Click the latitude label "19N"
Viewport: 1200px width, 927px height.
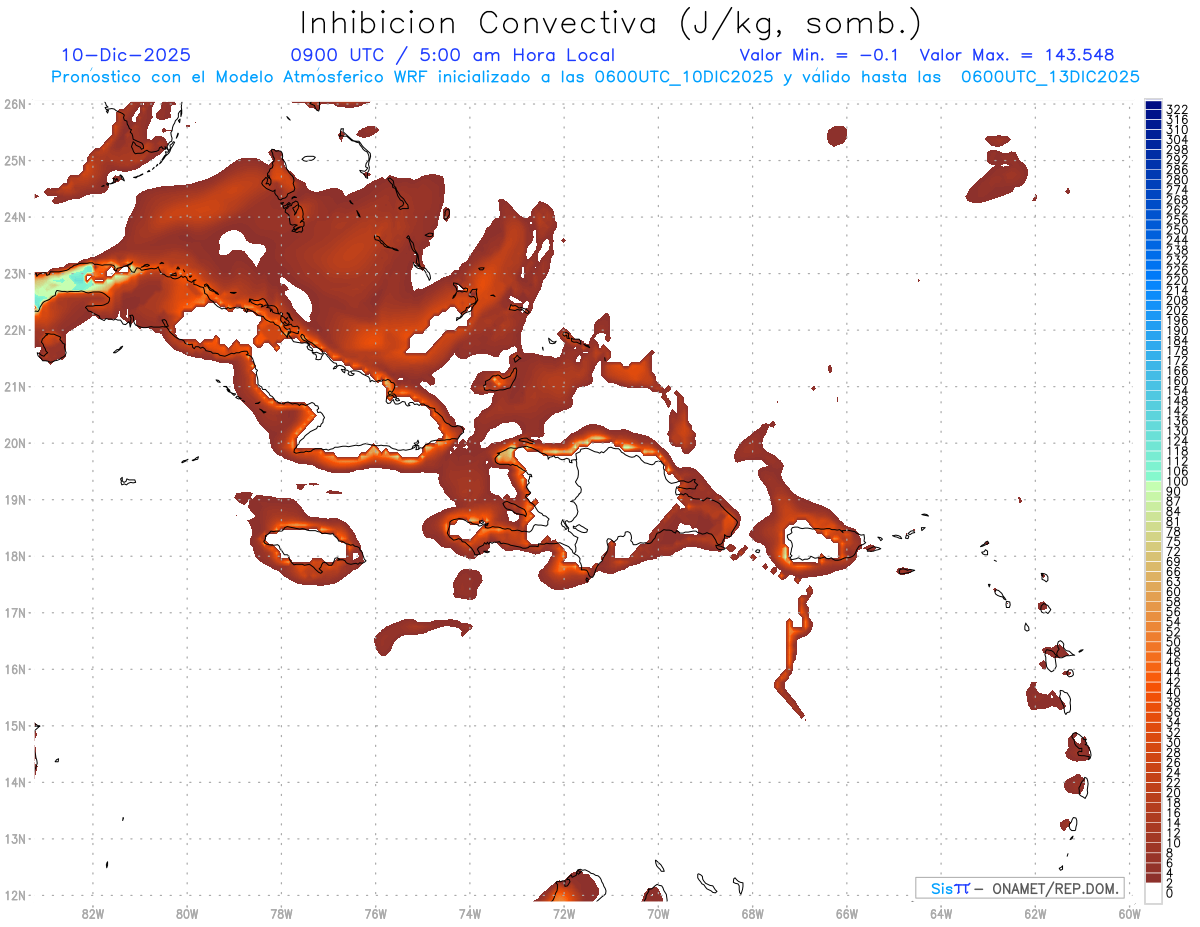(x=15, y=499)
